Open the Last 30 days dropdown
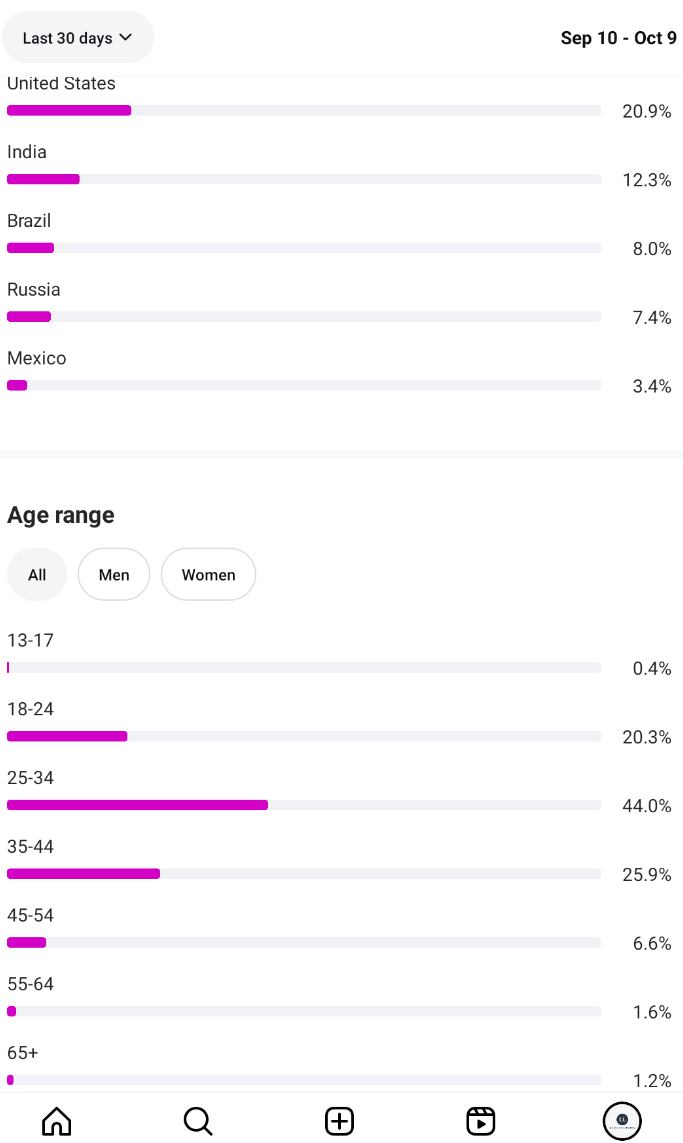 point(77,38)
